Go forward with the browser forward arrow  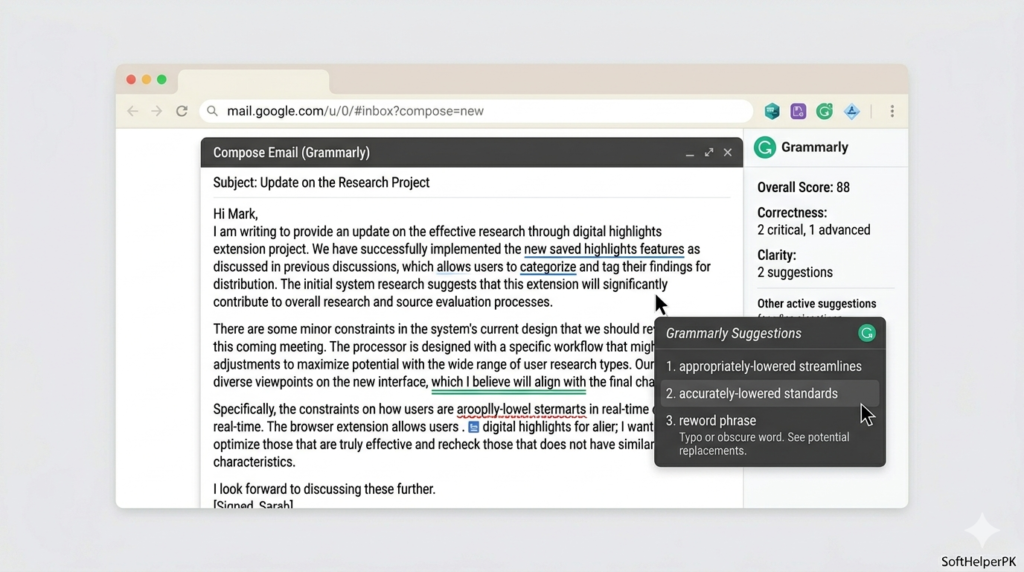(x=157, y=111)
